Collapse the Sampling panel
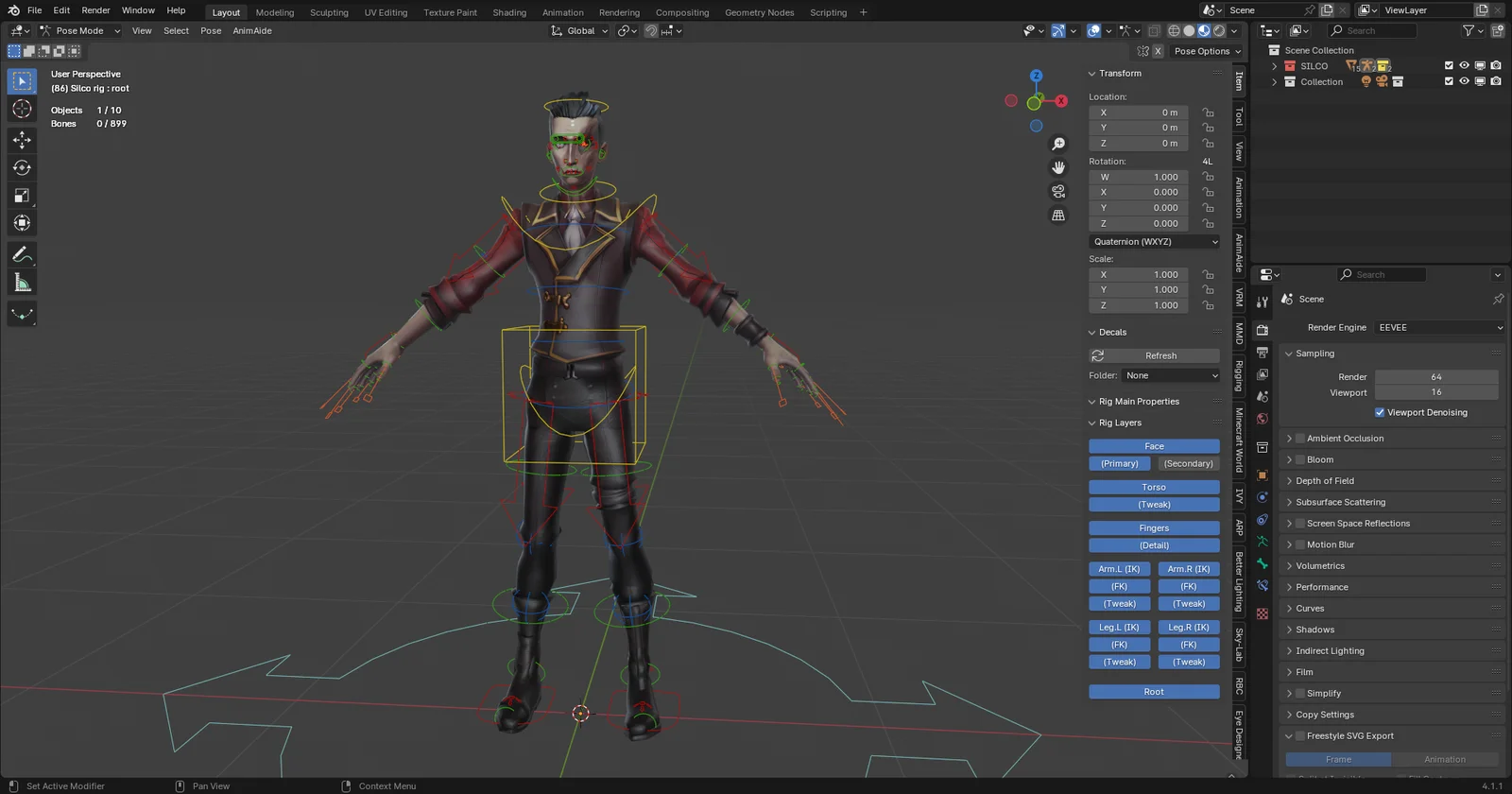Image resolution: width=1512 pixels, height=794 pixels. pos(1394,354)
